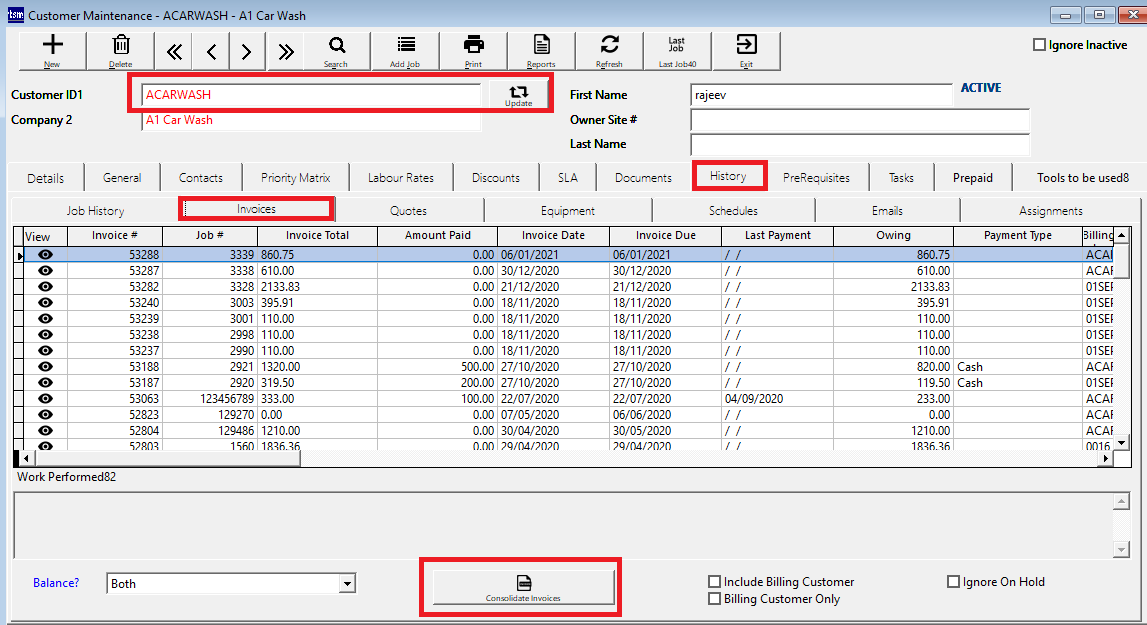This screenshot has width=1147, height=625.
Task: Click into the Last Name field
Action: click(859, 144)
